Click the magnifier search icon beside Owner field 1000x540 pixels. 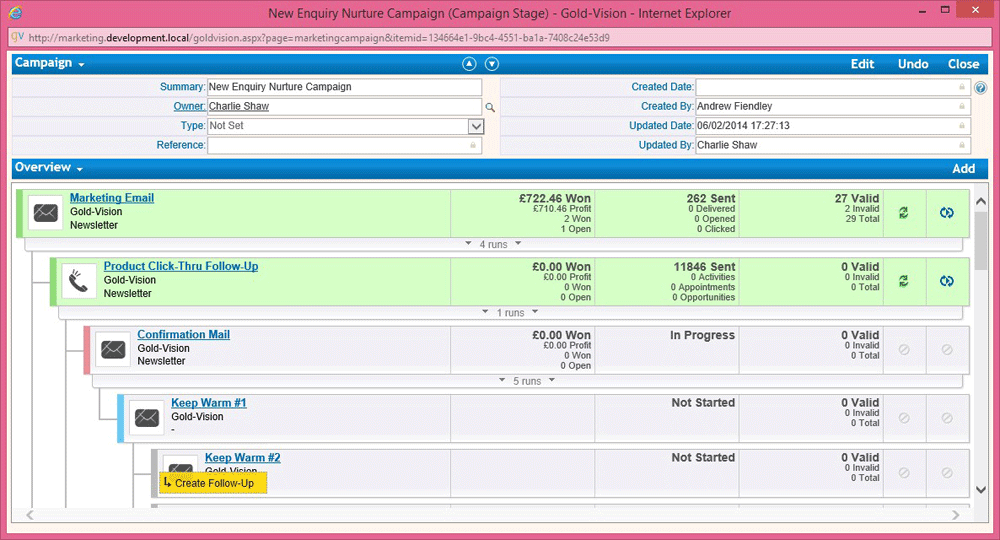click(490, 107)
